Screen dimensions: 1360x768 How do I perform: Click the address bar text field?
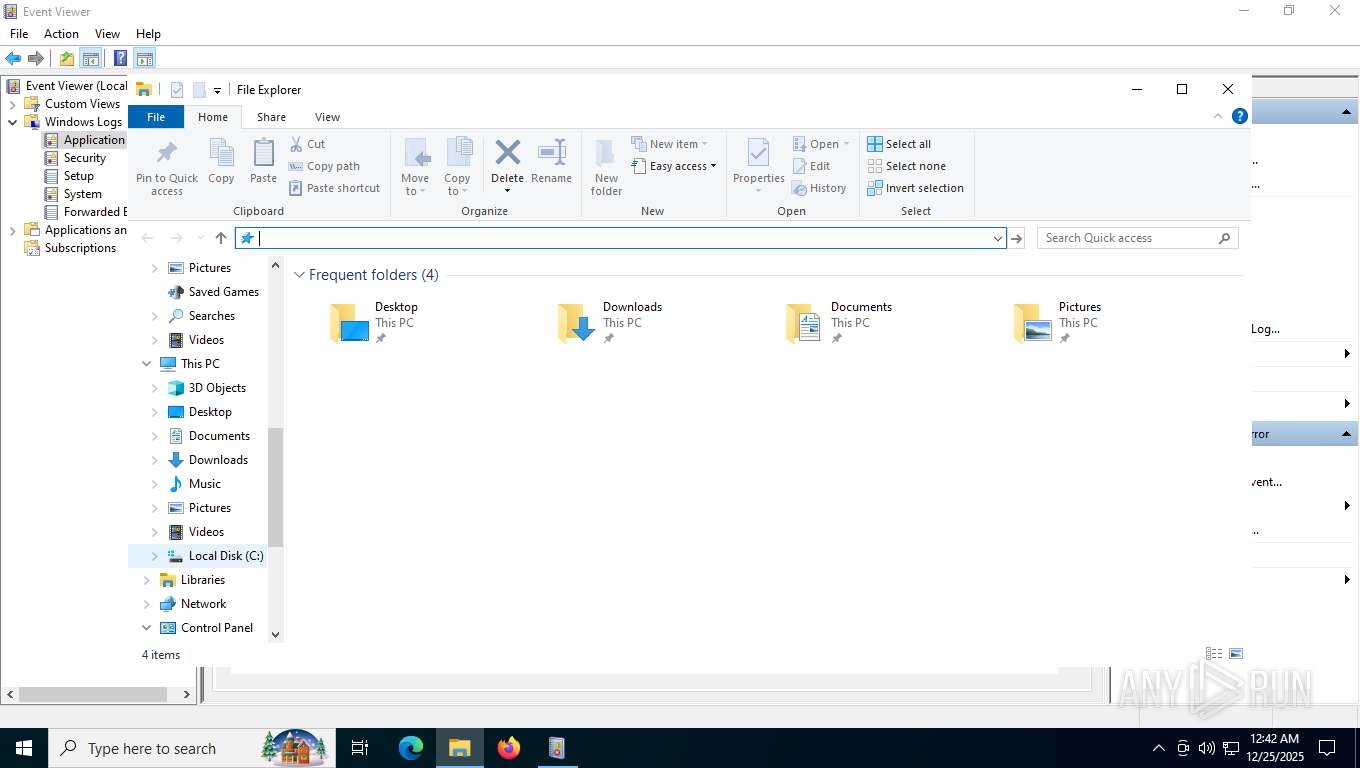coord(620,238)
